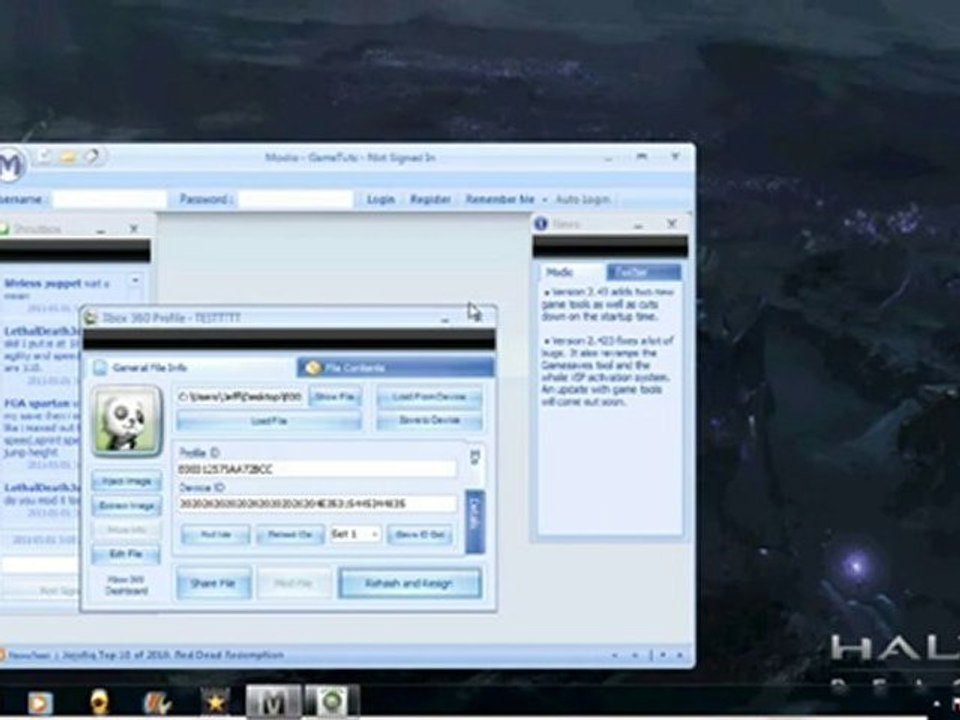Click the Profile ID text field
Screen dimensions: 960x720
[x=317, y=470]
